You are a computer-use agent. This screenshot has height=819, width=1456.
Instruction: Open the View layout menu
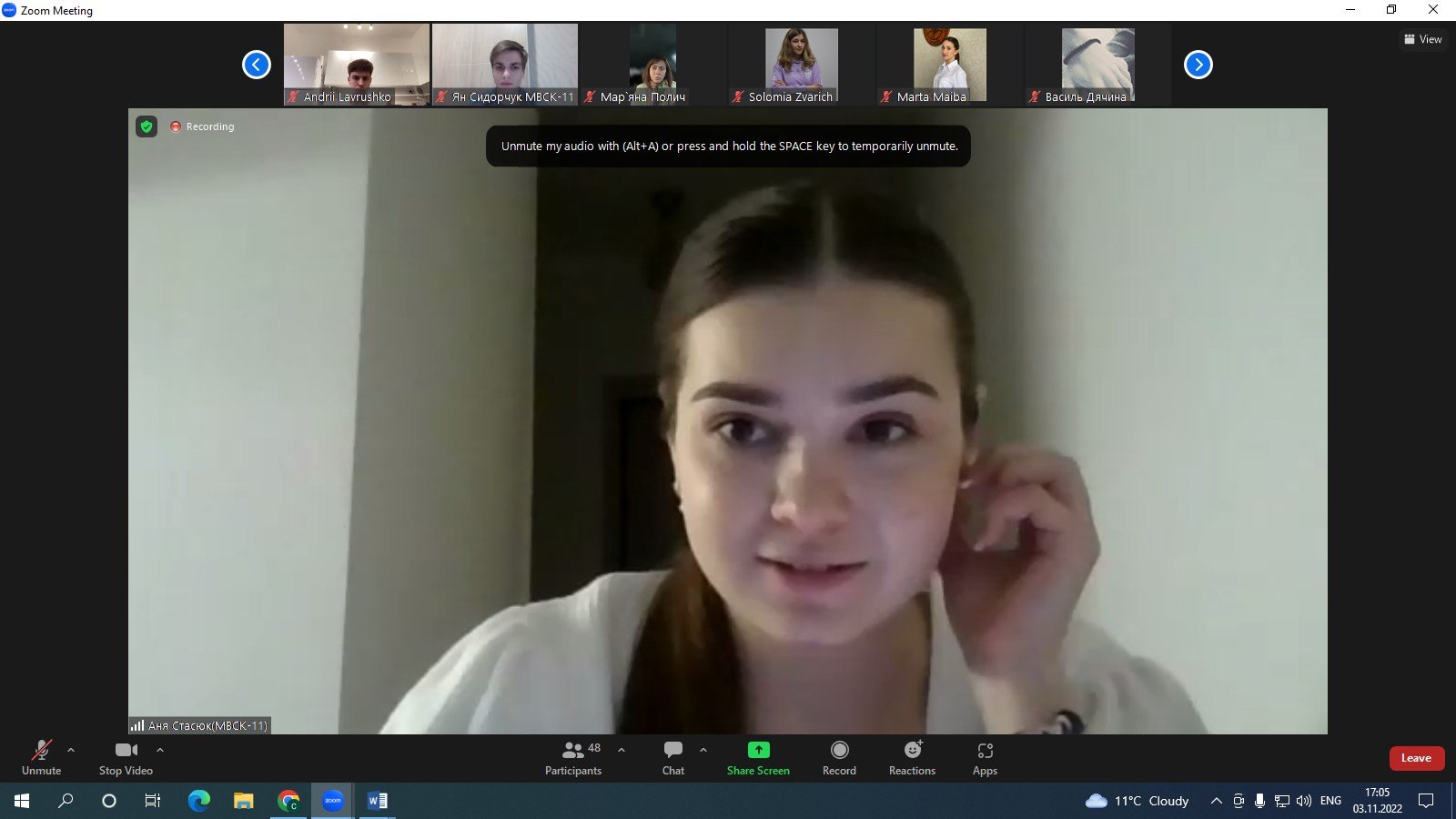[x=1423, y=39]
